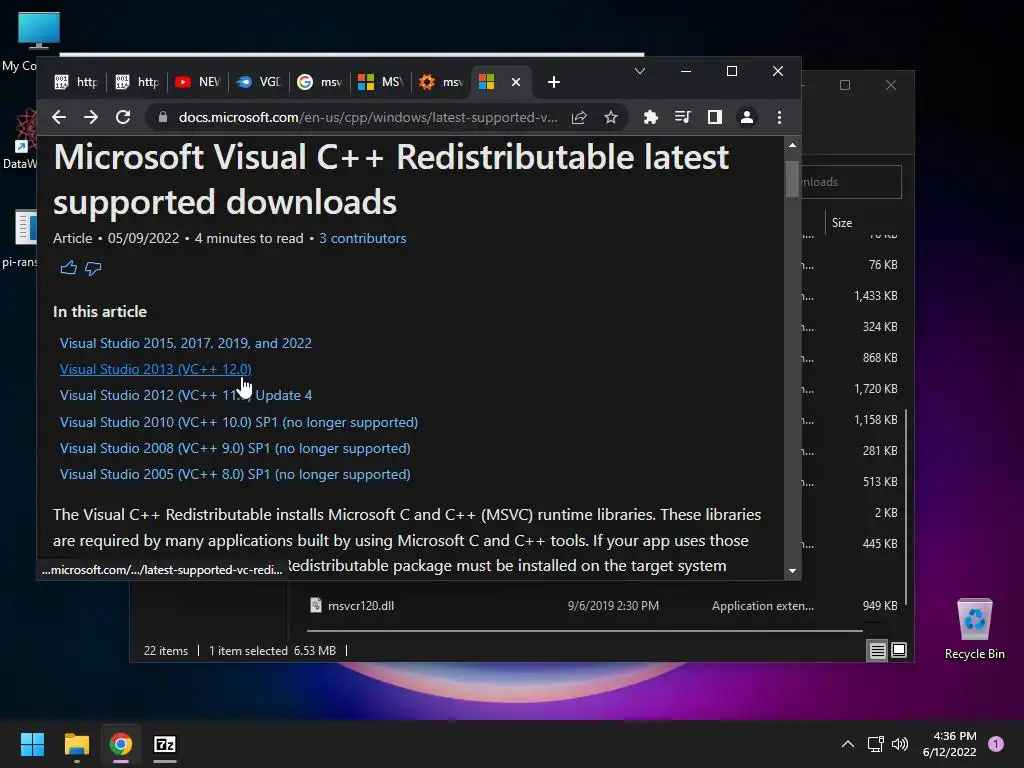The image size is (1024, 768).
Task: Open network settings from the tray
Action: click(875, 744)
